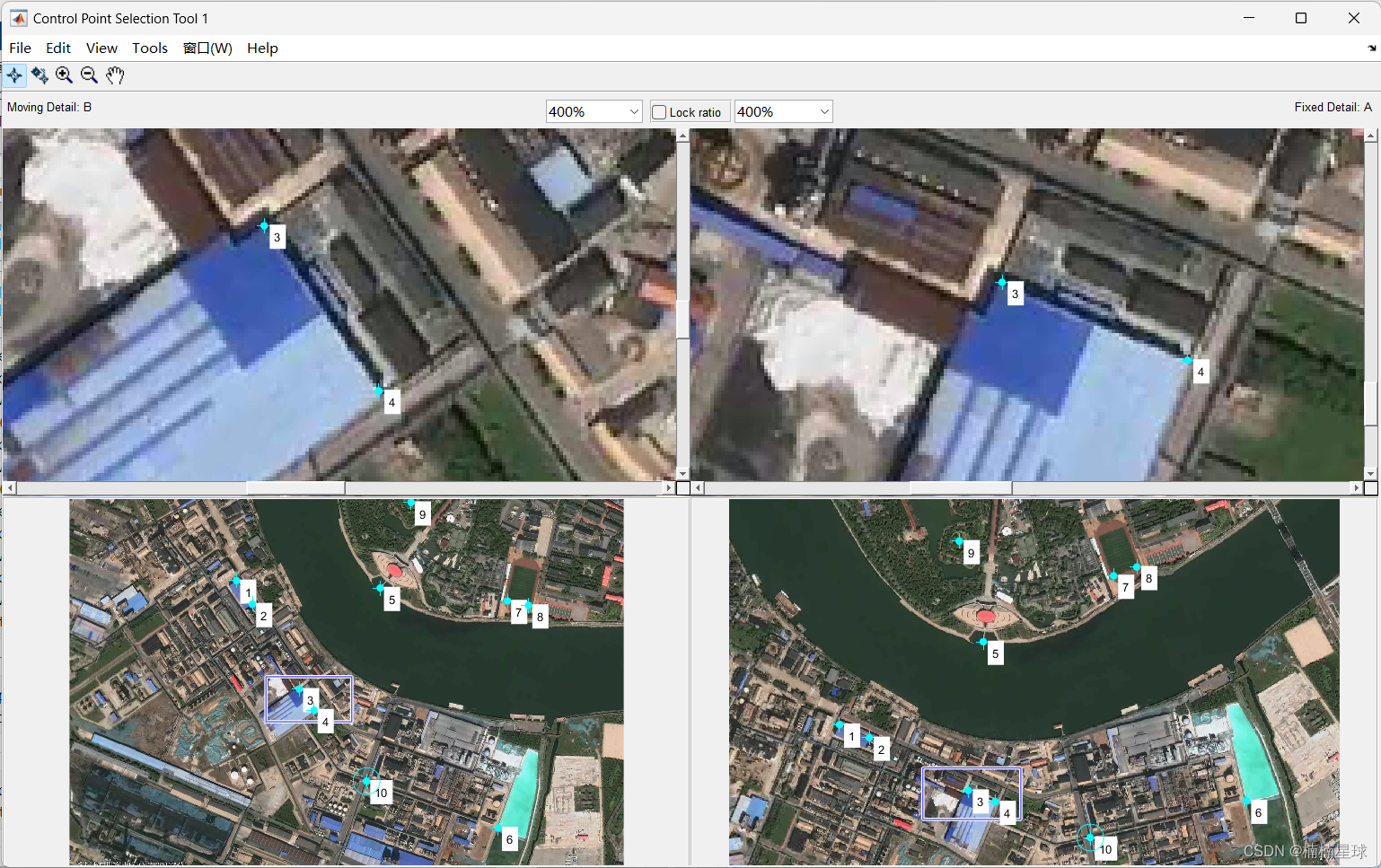Click the dock arrow at menu bar end
Viewport: 1381px width, 868px height.
click(1371, 48)
